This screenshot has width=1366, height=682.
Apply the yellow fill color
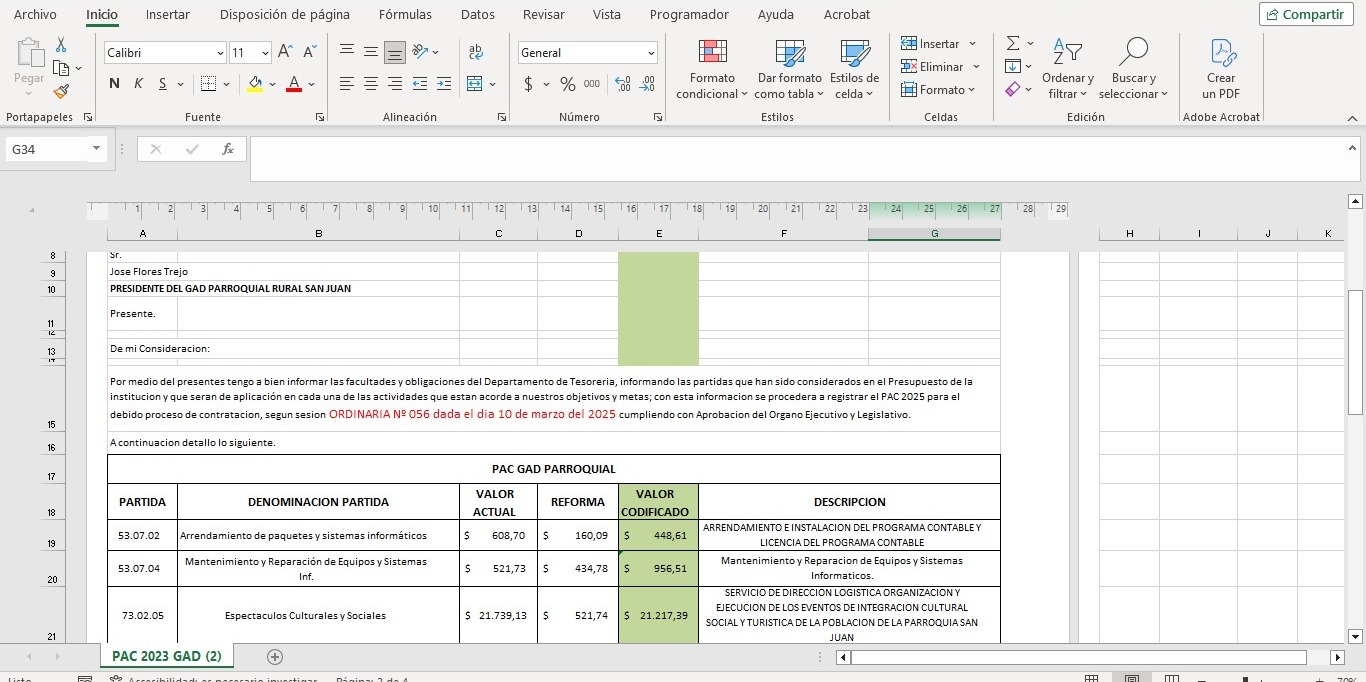(255, 84)
